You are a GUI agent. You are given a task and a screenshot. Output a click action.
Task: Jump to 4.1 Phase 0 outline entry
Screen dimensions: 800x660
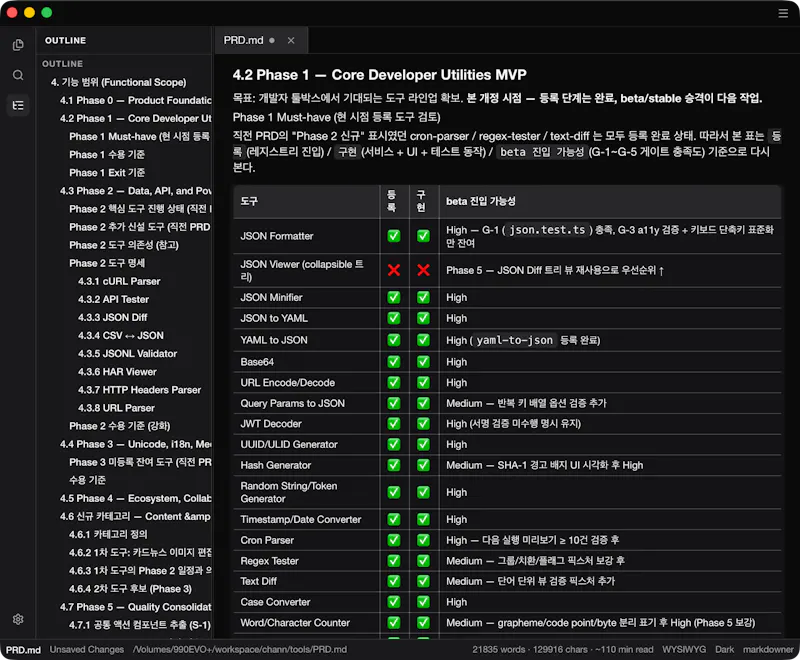135,100
